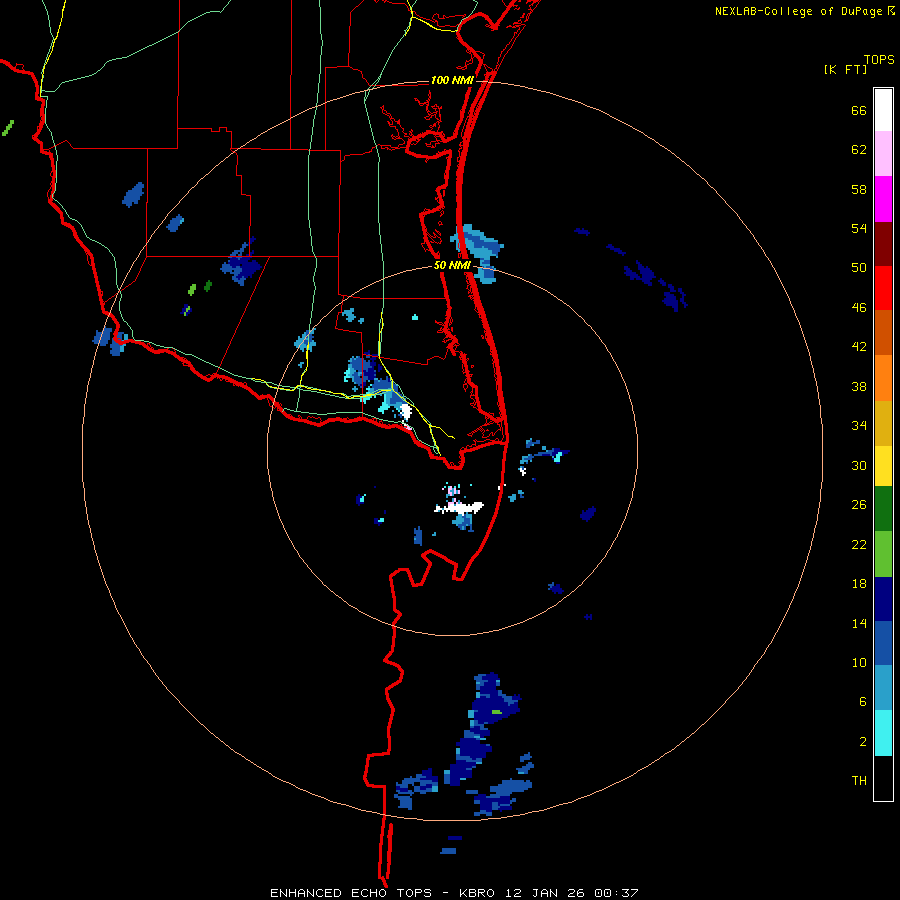Click the legend value 46

click(859, 308)
